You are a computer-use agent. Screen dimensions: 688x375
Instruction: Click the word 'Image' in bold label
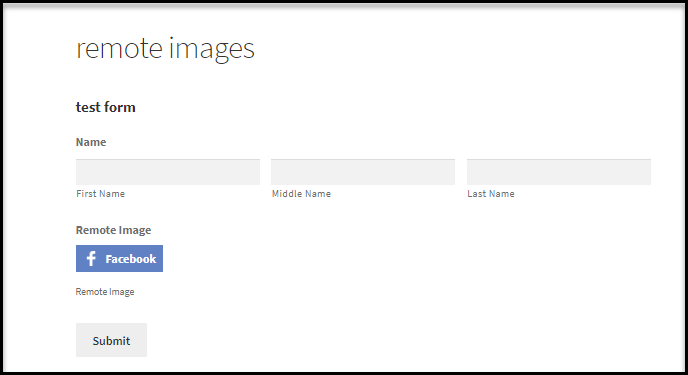(135, 231)
